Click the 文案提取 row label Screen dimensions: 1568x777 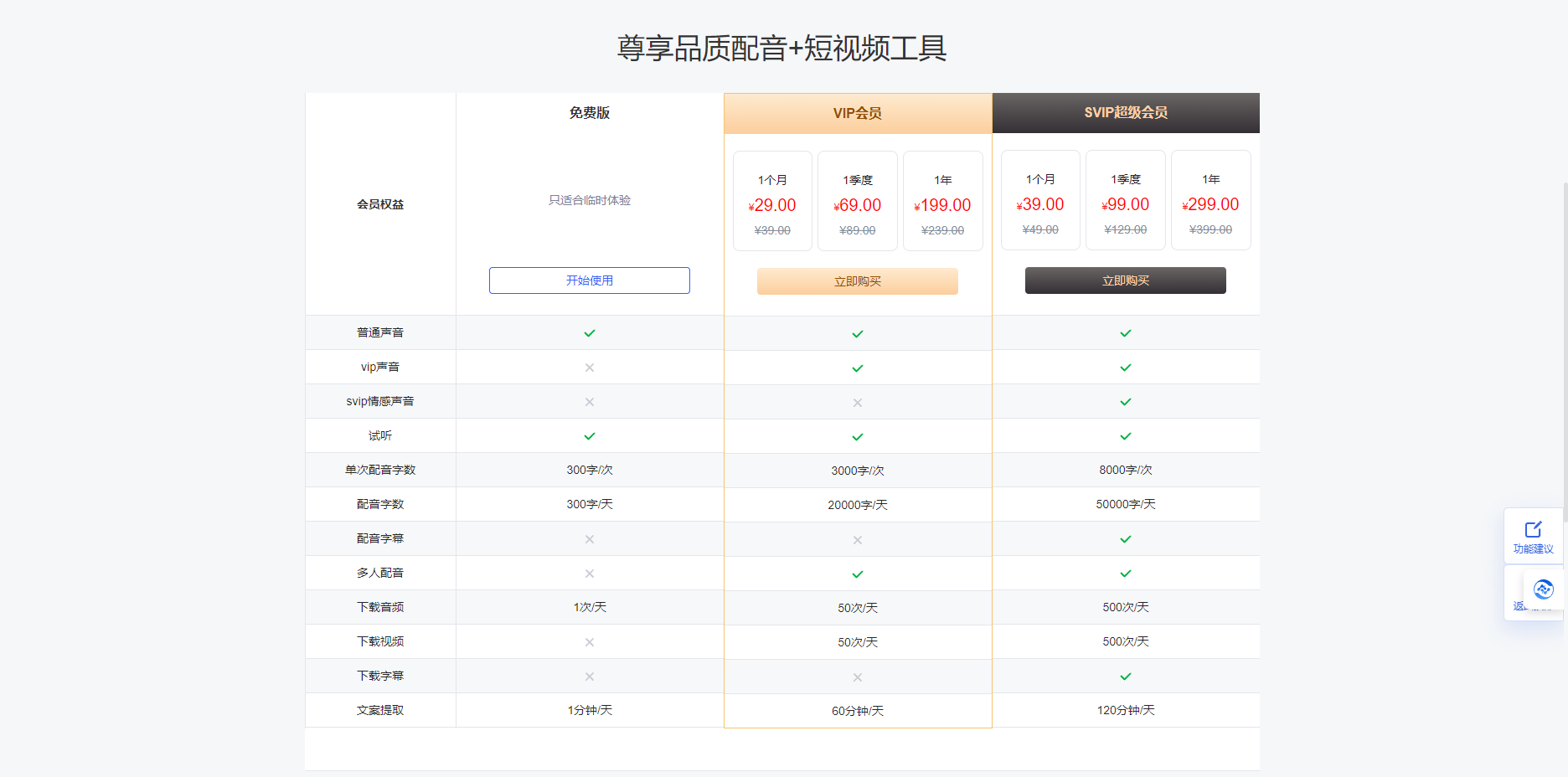point(380,709)
